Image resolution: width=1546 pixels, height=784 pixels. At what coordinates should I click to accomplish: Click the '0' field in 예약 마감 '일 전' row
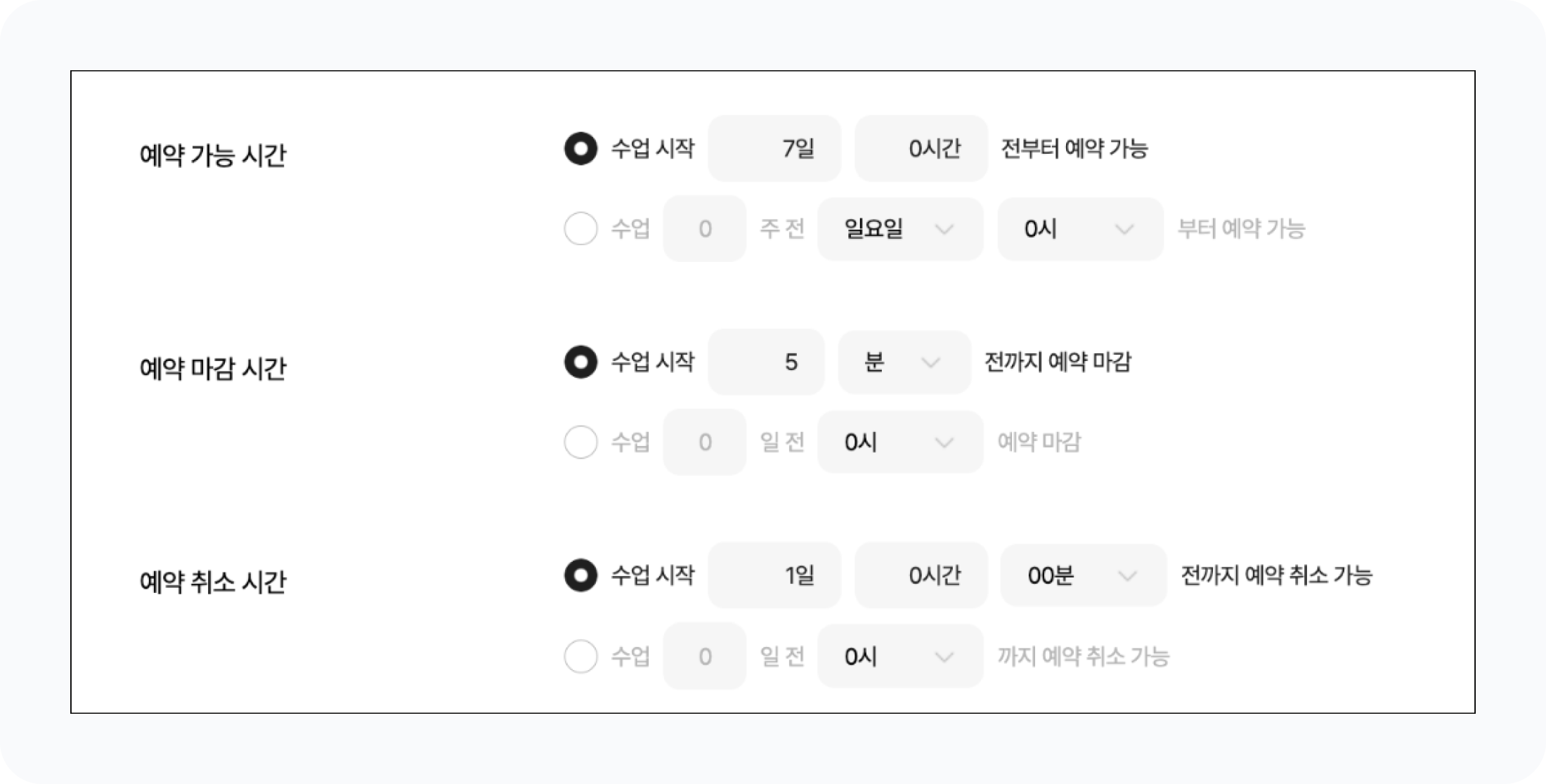(705, 443)
